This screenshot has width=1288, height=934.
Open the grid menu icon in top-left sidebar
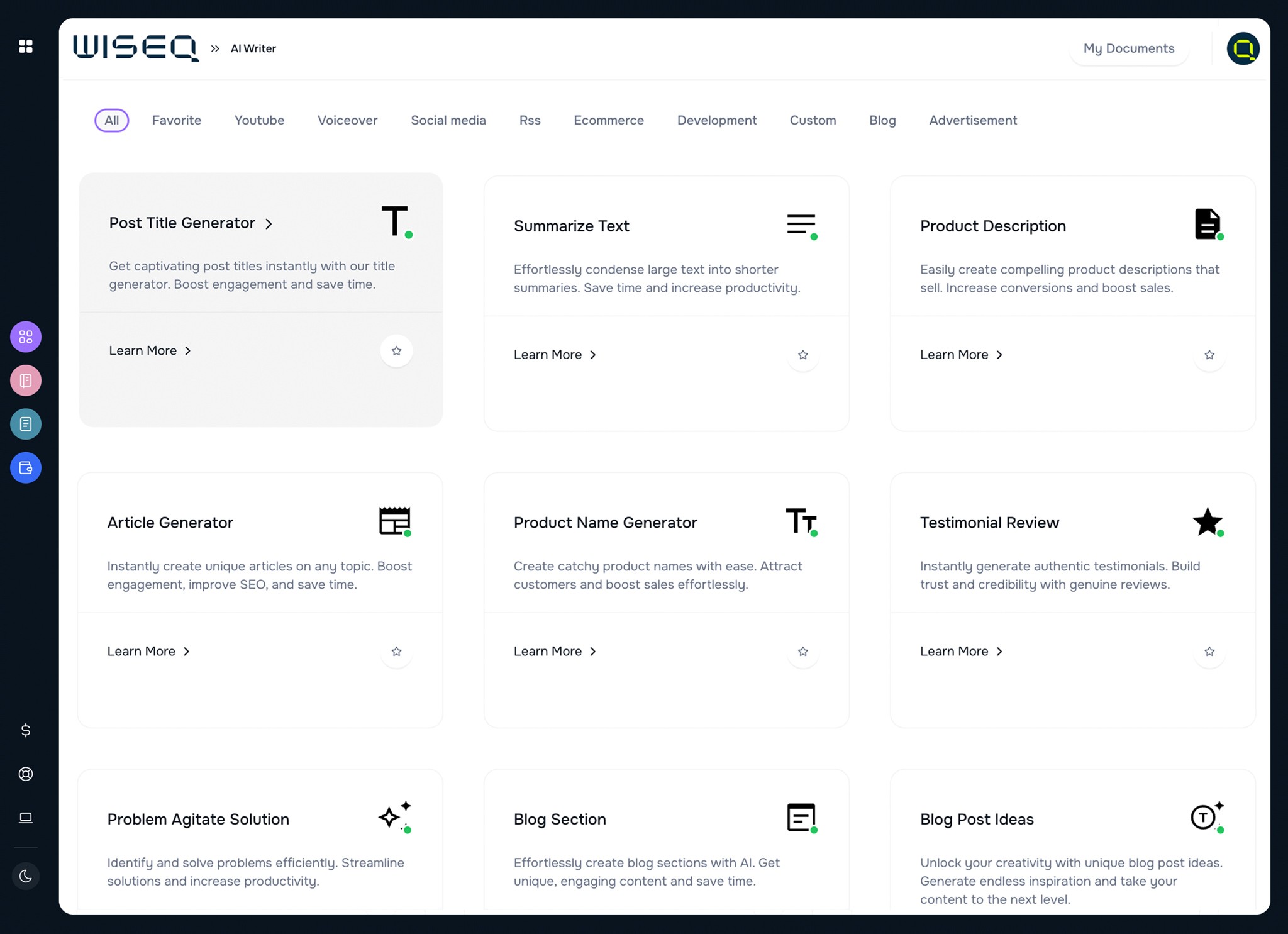pos(26,47)
